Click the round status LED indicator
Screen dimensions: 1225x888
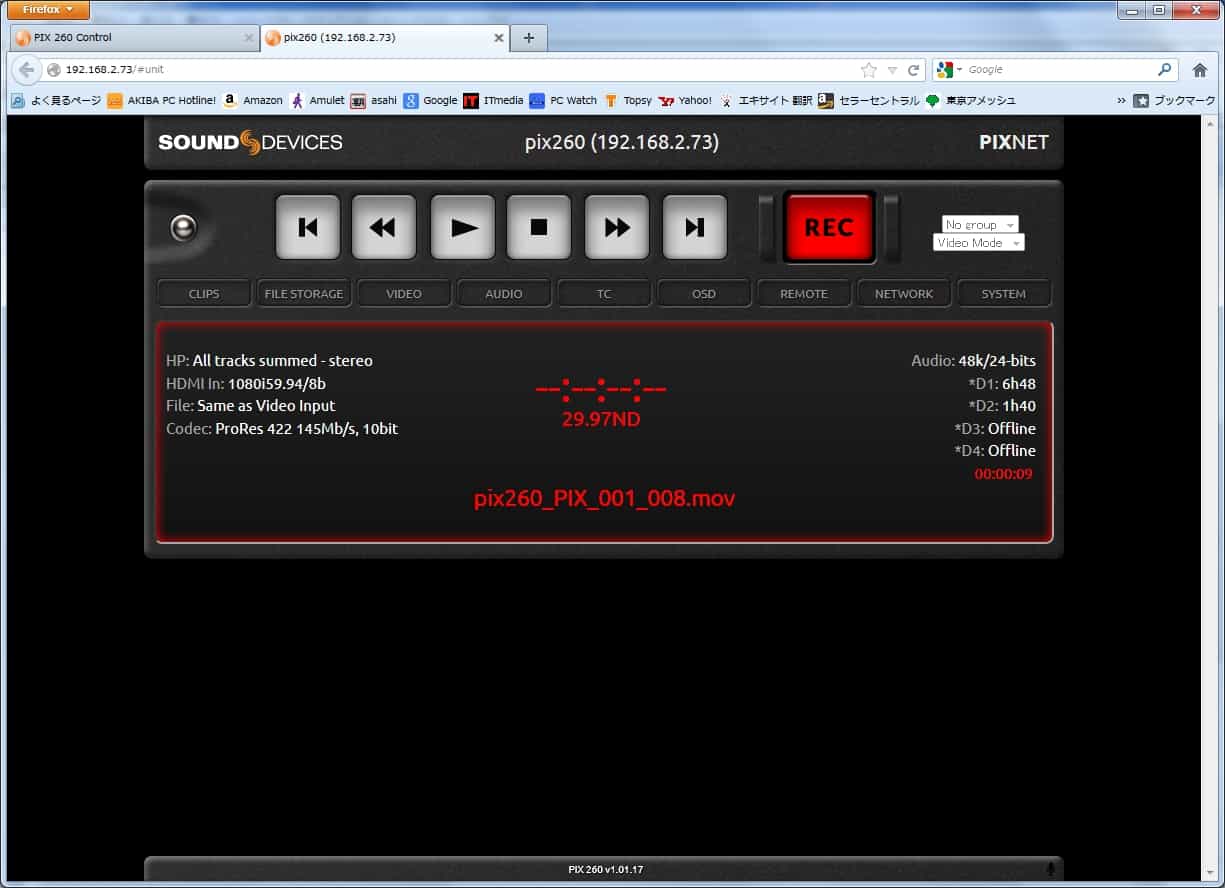point(184,228)
